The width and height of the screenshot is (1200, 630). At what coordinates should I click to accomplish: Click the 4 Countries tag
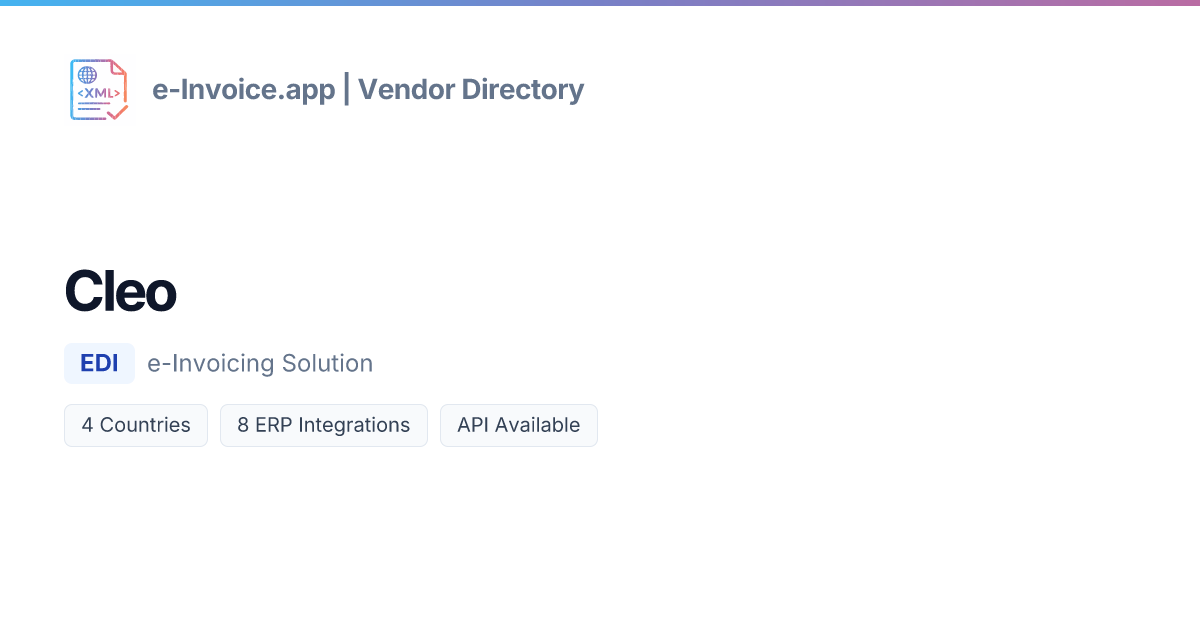136,425
